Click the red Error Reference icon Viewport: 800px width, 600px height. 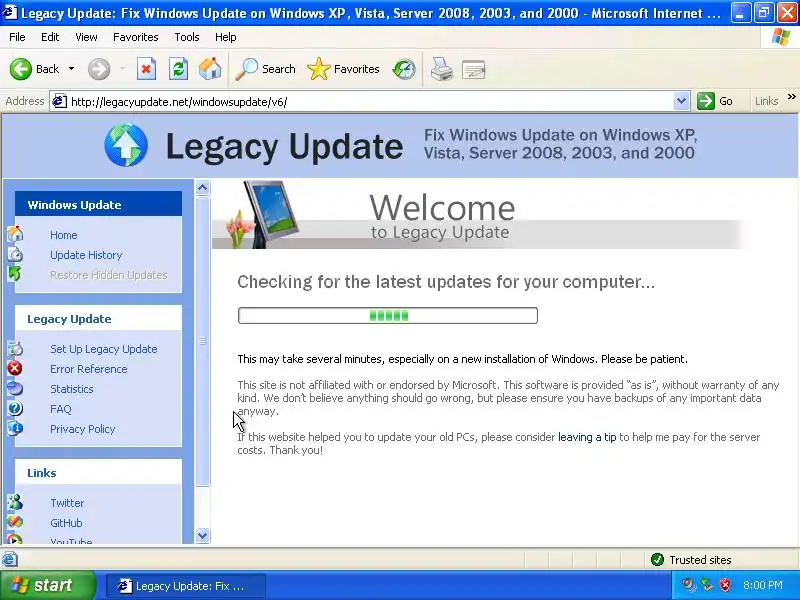[15, 368]
